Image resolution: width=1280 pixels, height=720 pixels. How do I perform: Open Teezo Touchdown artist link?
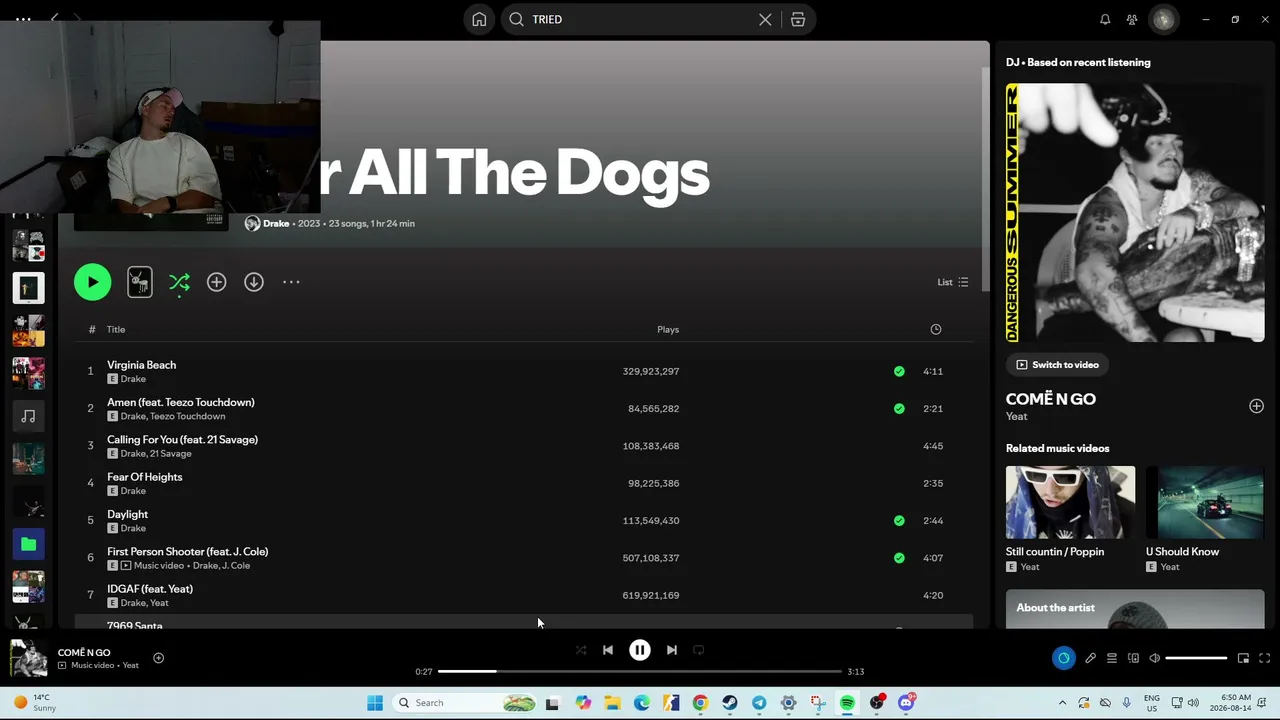click(188, 416)
